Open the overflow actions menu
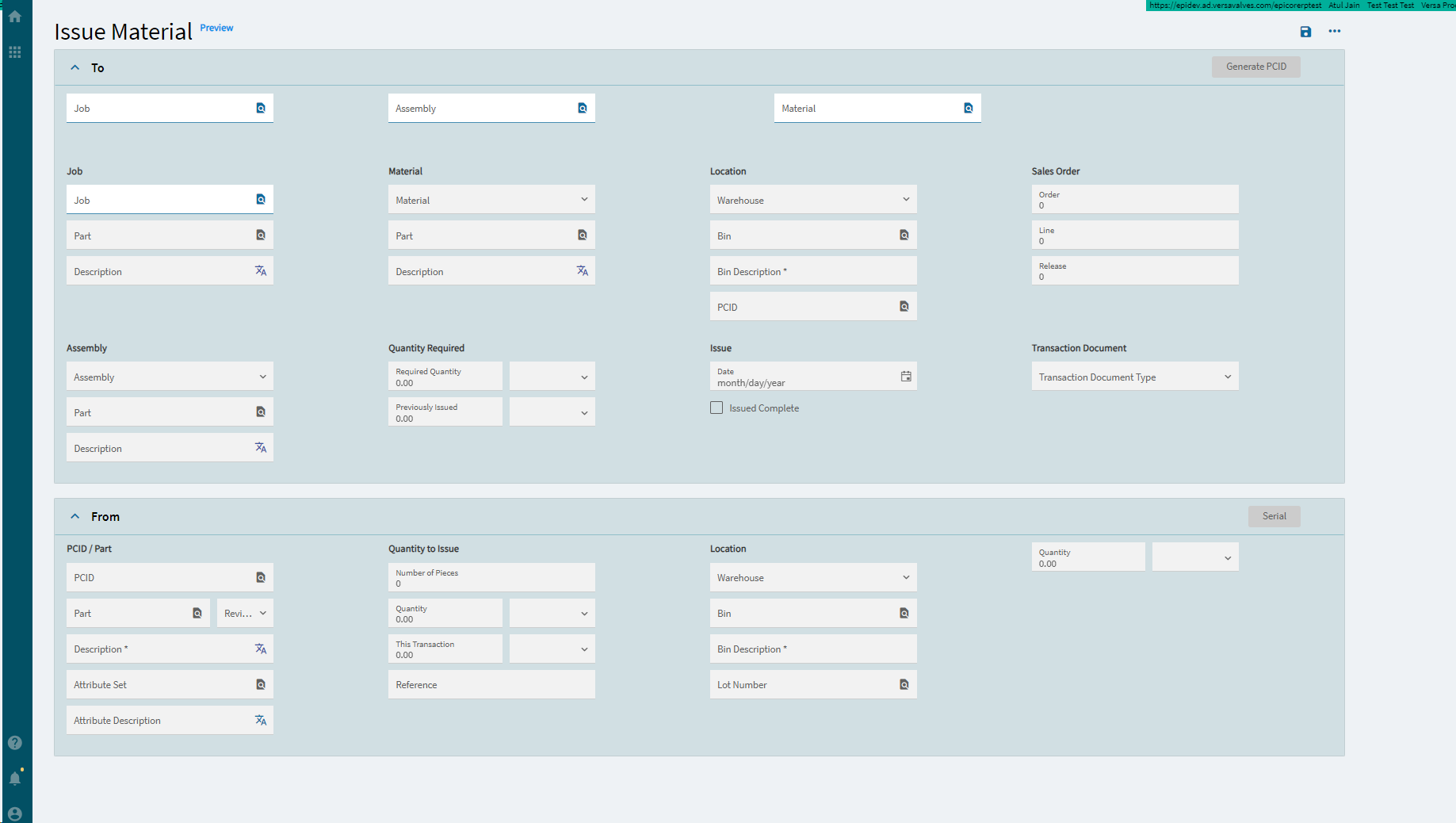1456x823 pixels. pos(1335,32)
